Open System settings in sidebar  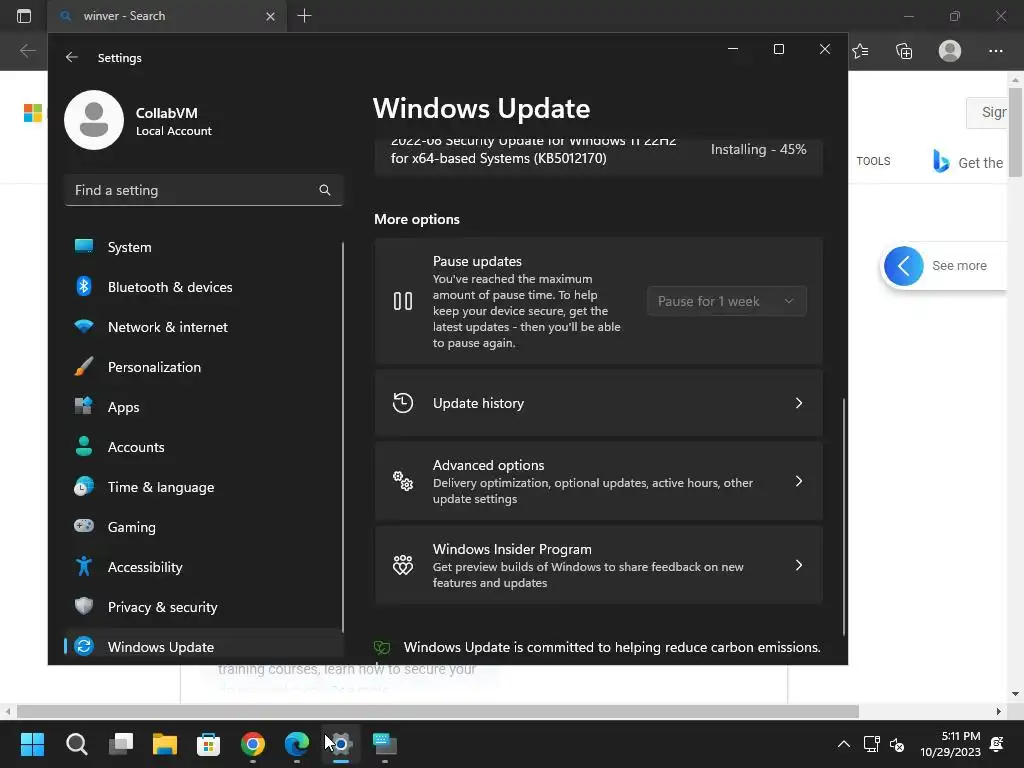coord(203,247)
